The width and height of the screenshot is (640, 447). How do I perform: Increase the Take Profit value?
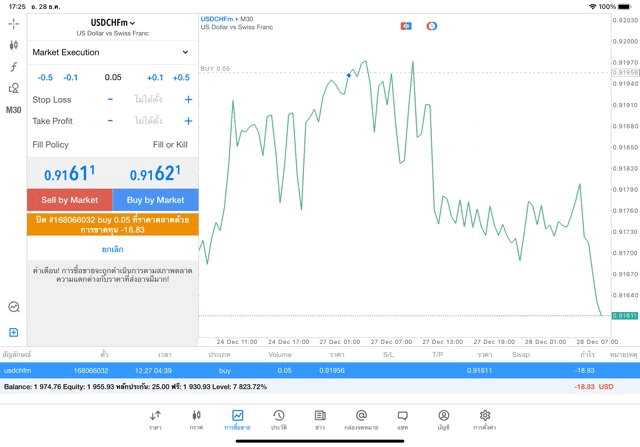[x=188, y=121]
